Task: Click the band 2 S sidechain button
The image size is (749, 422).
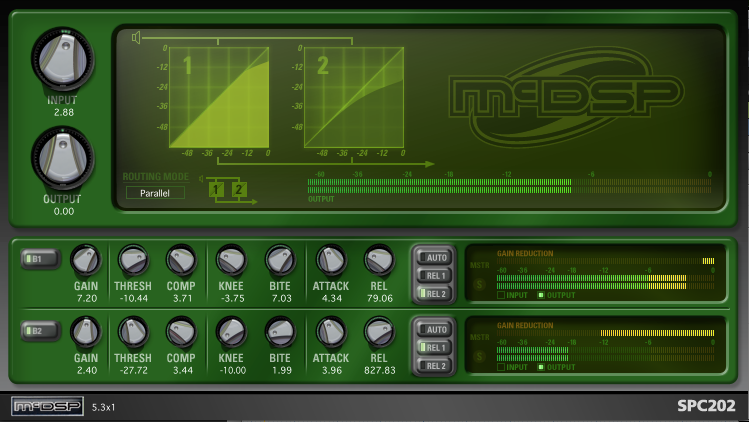Action: pyautogui.click(x=479, y=357)
